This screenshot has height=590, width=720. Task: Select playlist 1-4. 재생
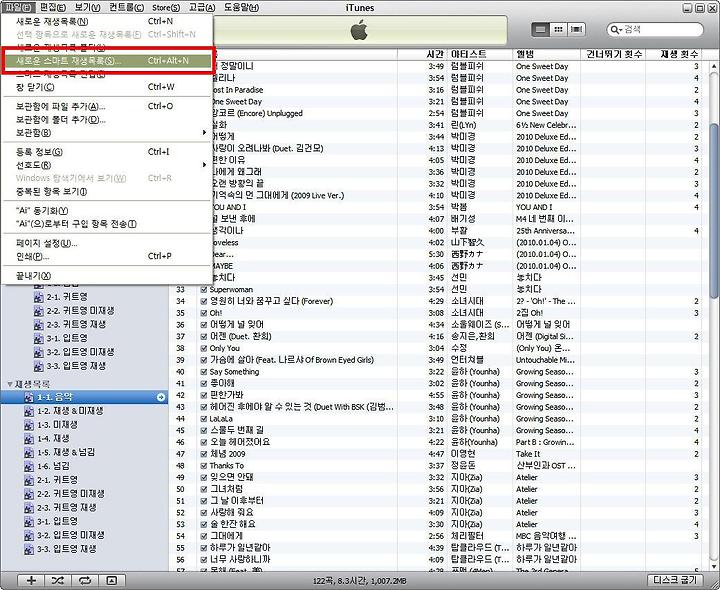[x=53, y=438]
